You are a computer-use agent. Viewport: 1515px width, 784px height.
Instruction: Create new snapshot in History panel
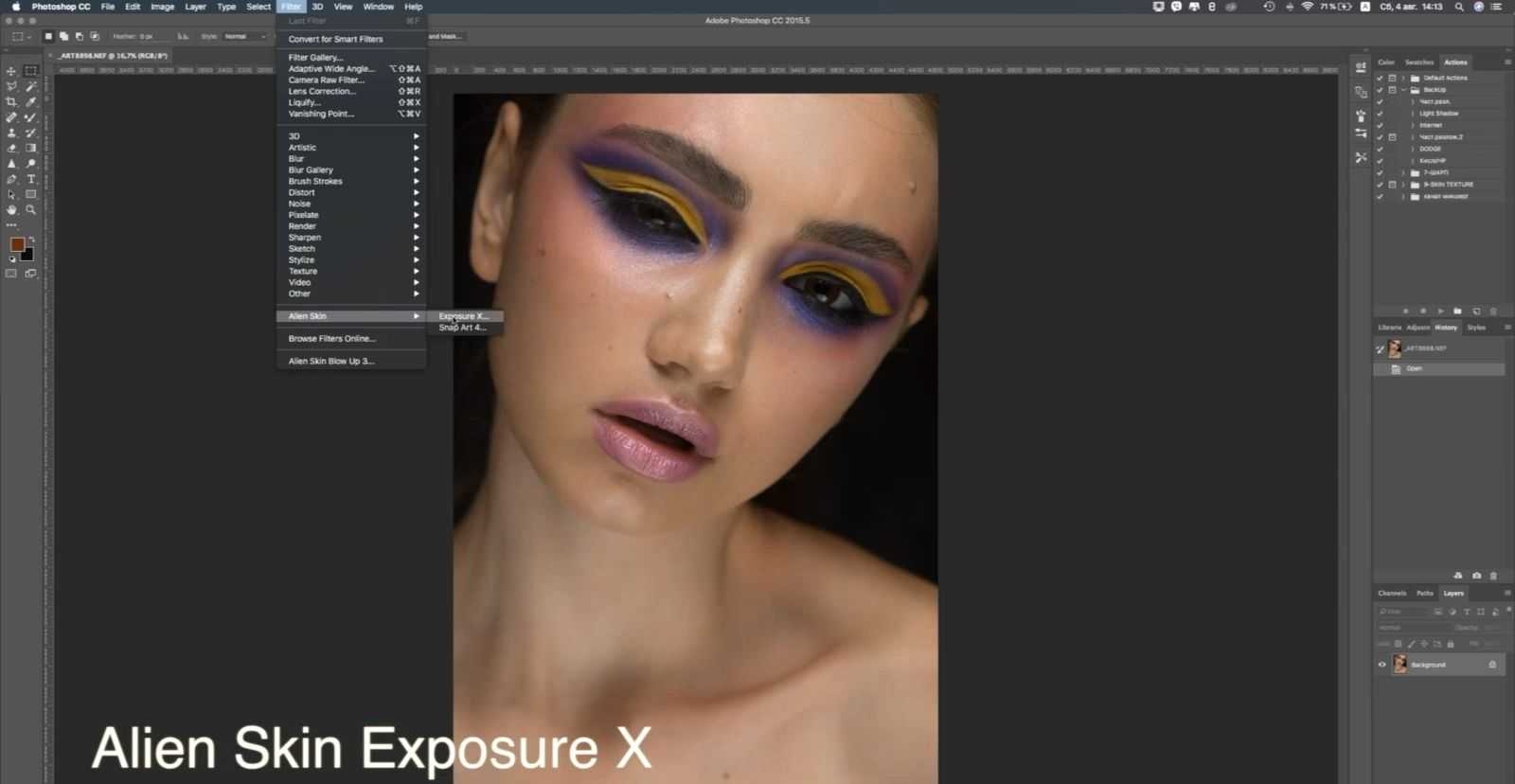(1476, 576)
